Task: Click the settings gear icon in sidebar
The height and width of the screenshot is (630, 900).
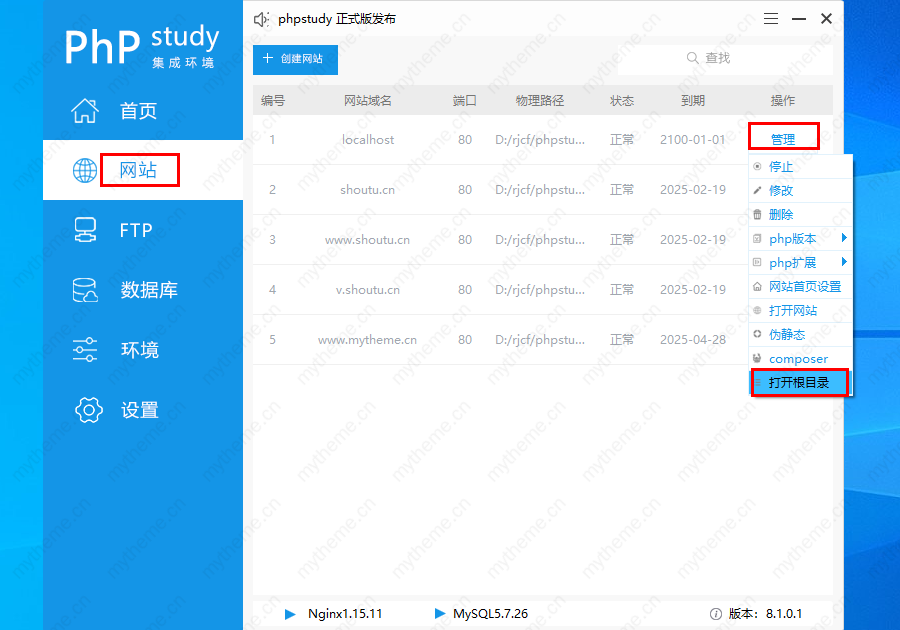Action: click(88, 410)
